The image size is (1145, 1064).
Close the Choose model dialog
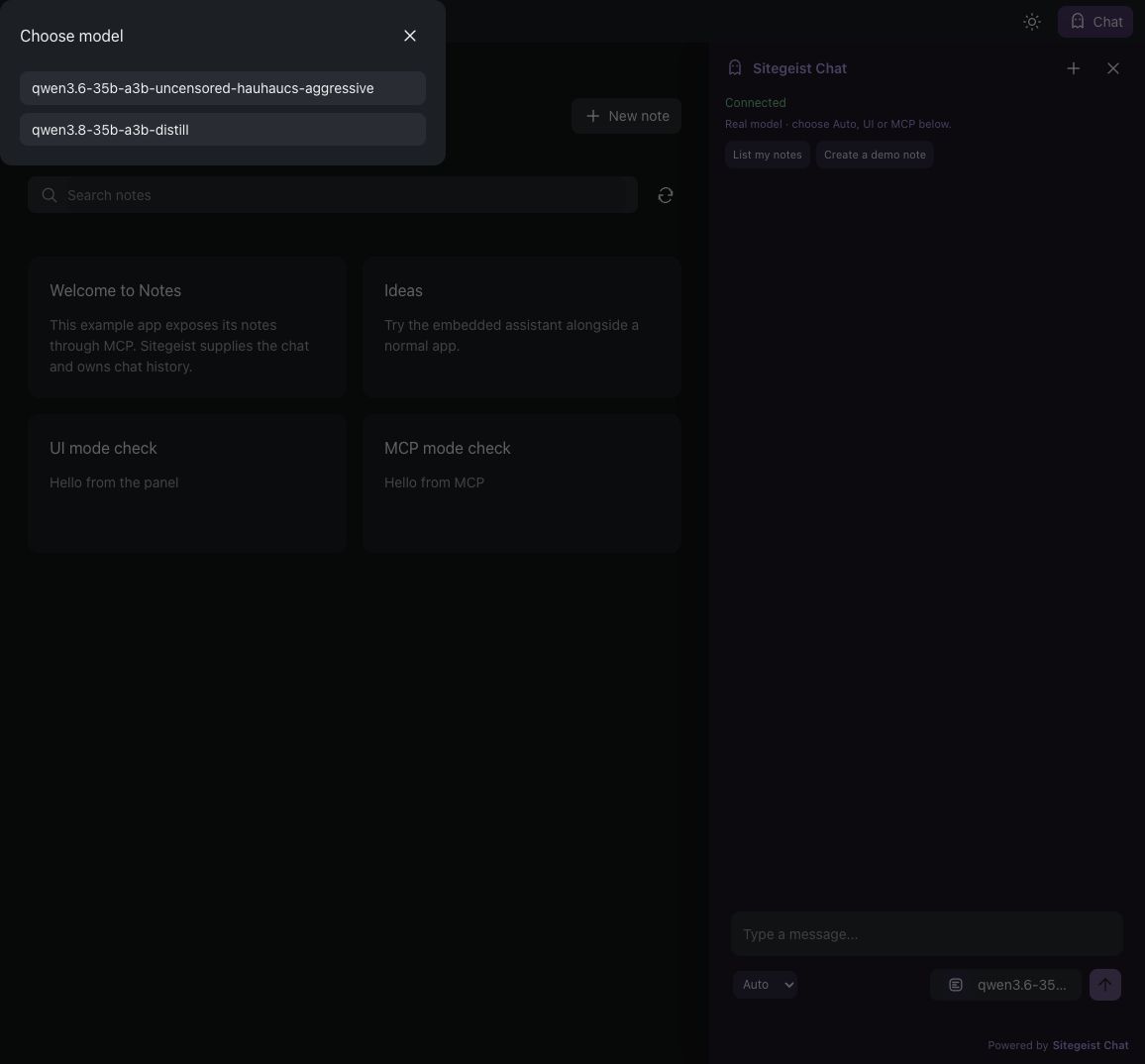(x=410, y=36)
